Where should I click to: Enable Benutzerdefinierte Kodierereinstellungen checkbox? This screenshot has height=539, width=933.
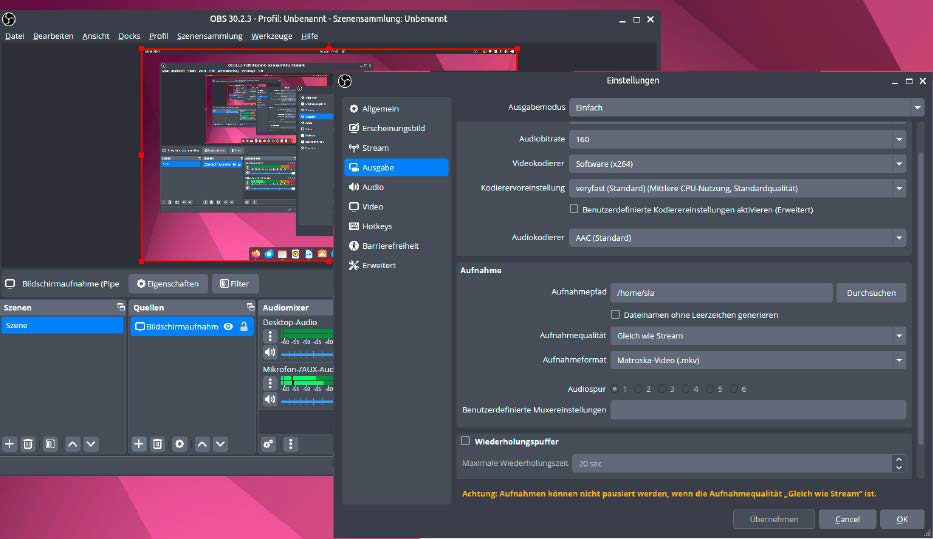[574, 209]
